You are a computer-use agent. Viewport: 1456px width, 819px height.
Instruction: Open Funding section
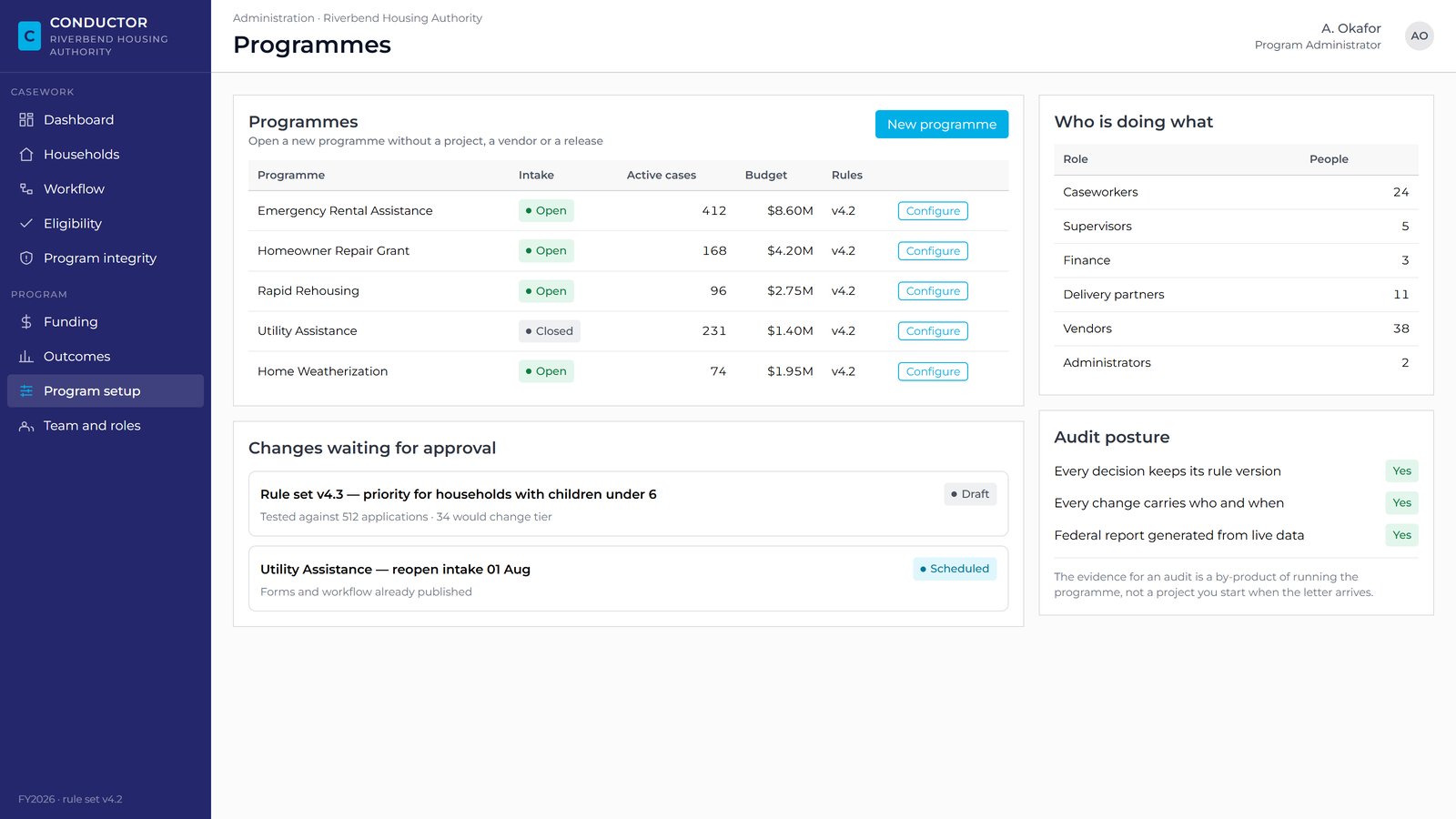[x=106, y=321]
